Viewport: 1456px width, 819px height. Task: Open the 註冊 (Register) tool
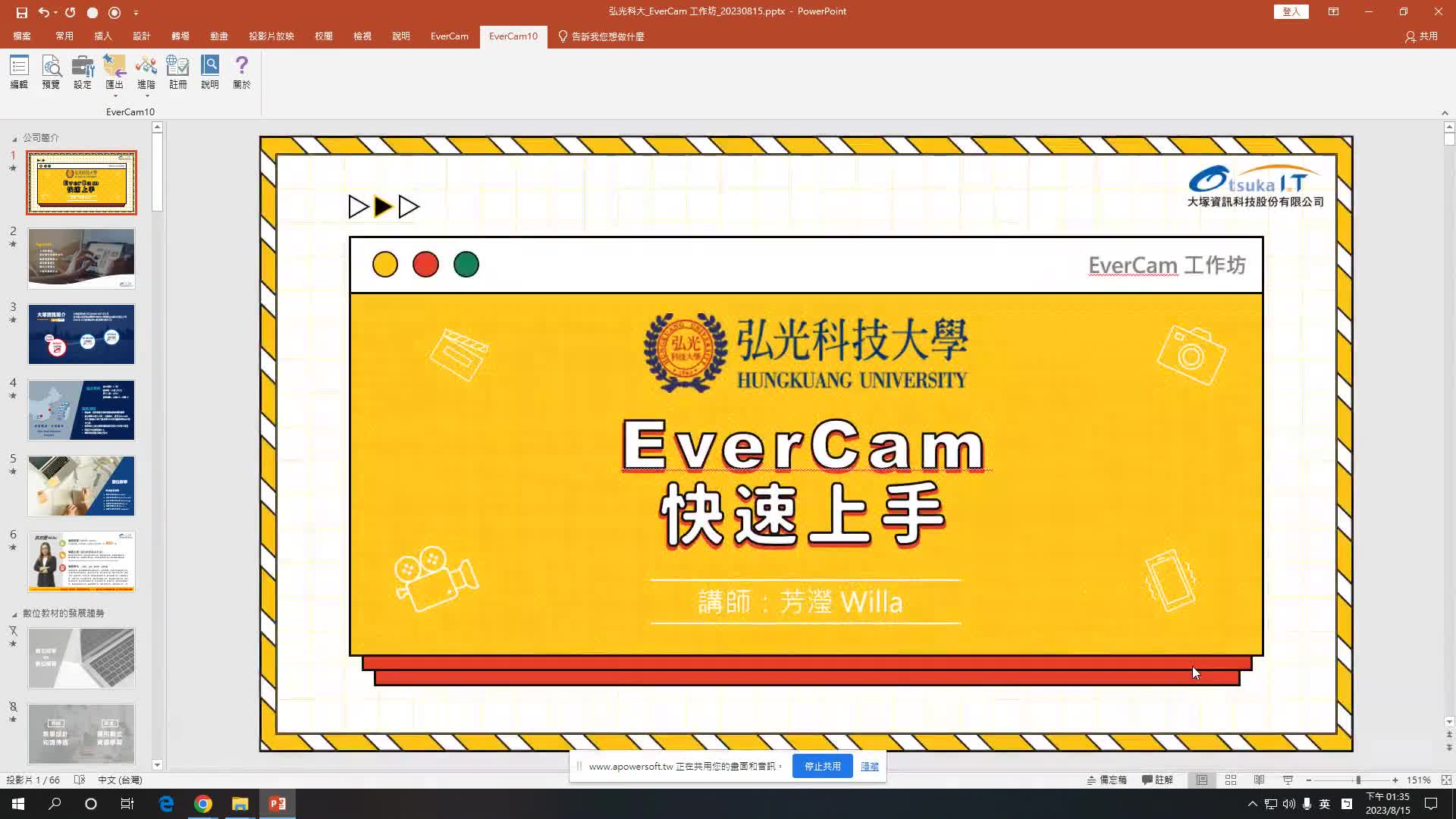click(178, 72)
